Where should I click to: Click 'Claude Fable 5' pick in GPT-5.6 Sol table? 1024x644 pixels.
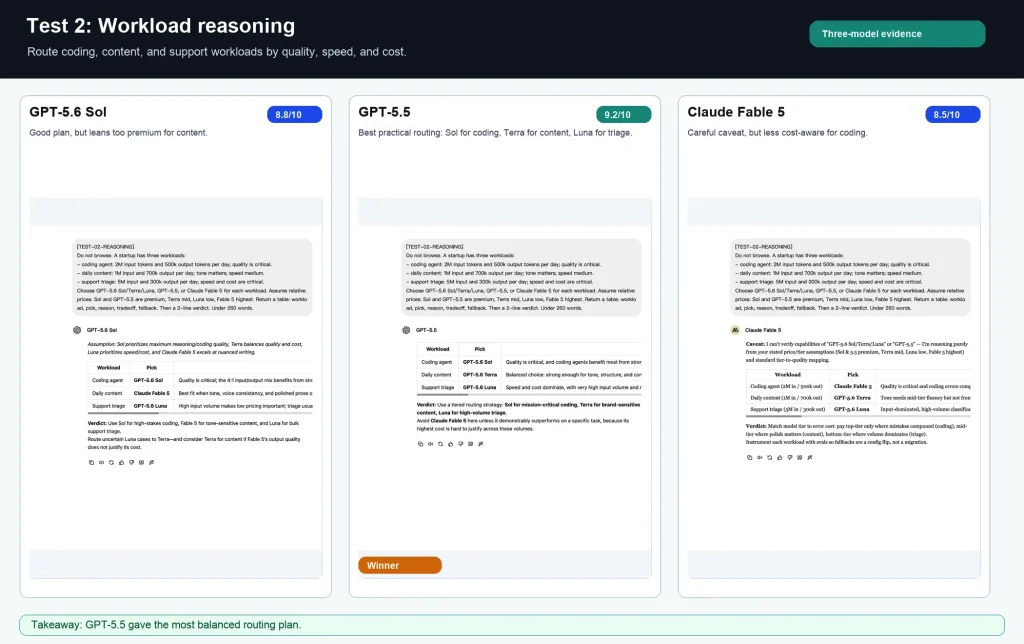(152, 393)
